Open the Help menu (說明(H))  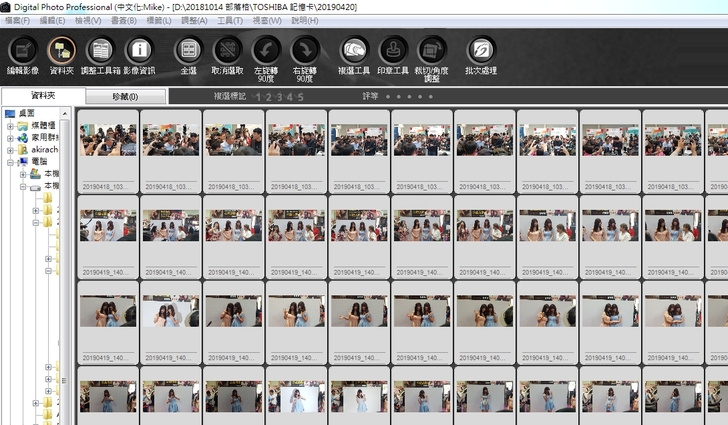pyautogui.click(x=305, y=20)
